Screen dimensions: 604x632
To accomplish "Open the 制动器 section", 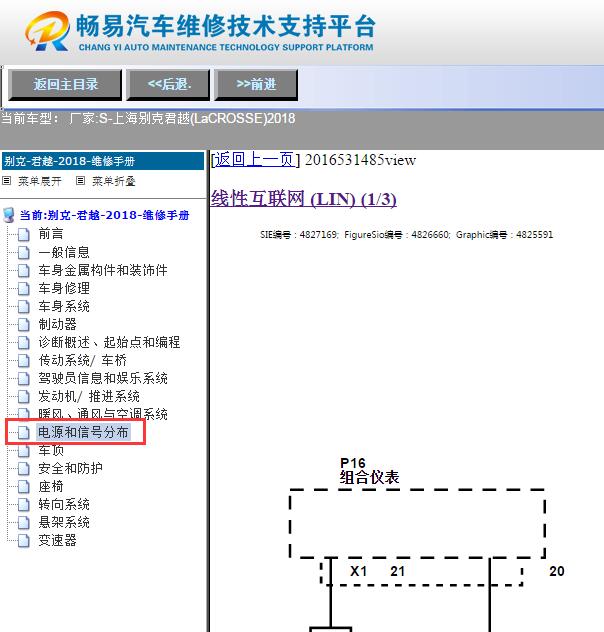I will click(57, 324).
